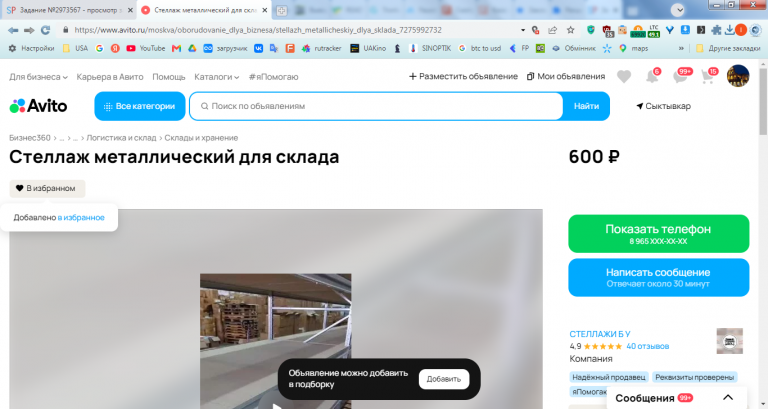This screenshot has width=768, height=409.
Task: Expand the Сообщения chat panel chevron
Action: coord(728,398)
